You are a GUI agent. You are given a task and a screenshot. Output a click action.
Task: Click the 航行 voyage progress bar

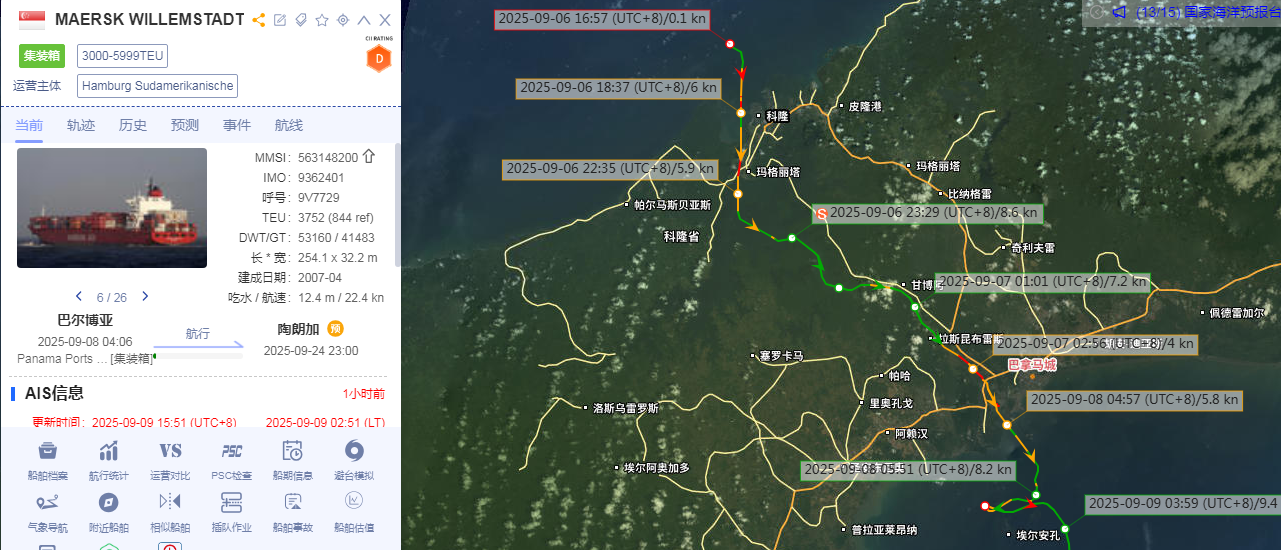pyautogui.click(x=198, y=354)
